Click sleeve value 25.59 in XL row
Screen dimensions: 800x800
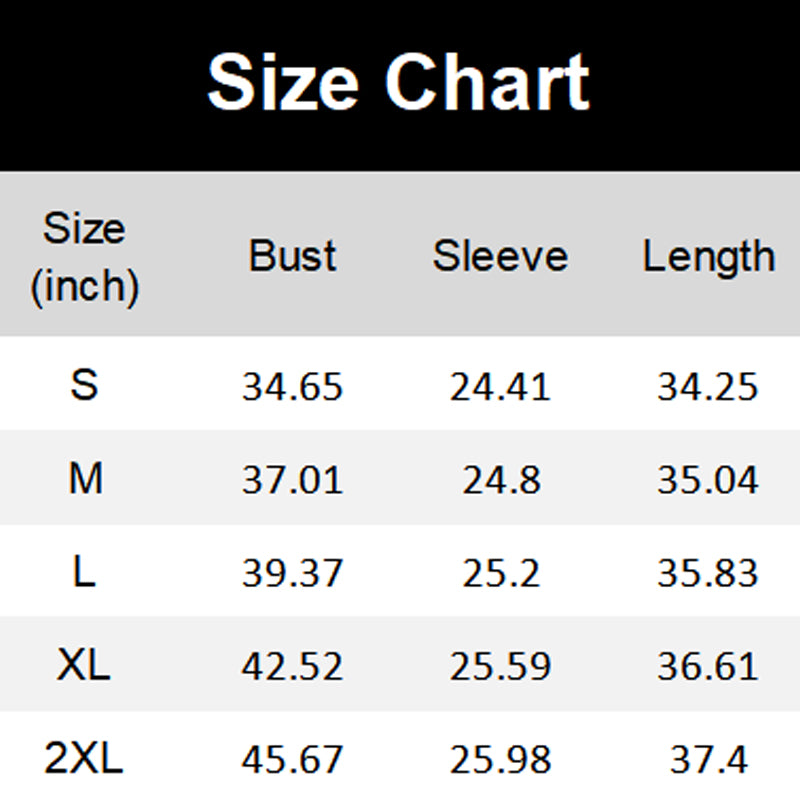(x=500, y=667)
